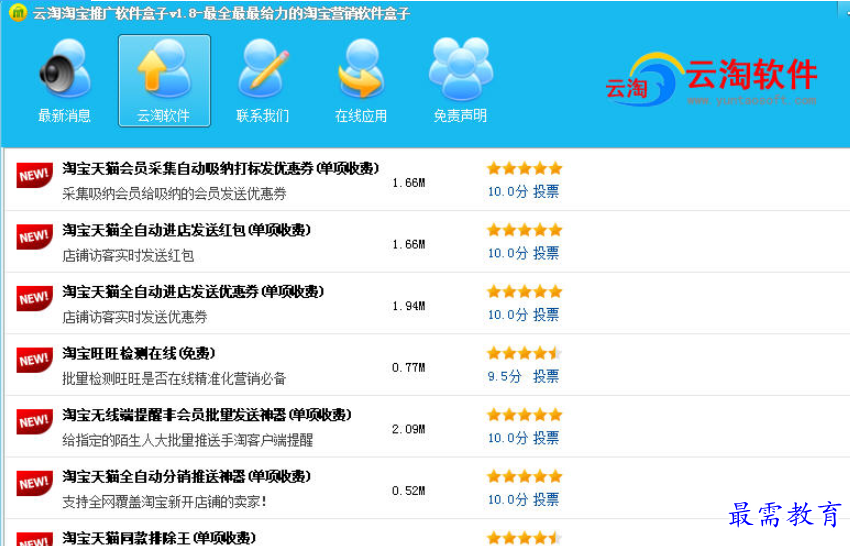Click NEW badge of 进店发送红包 row
Image resolution: width=850 pixels, height=546 pixels.
(x=34, y=236)
